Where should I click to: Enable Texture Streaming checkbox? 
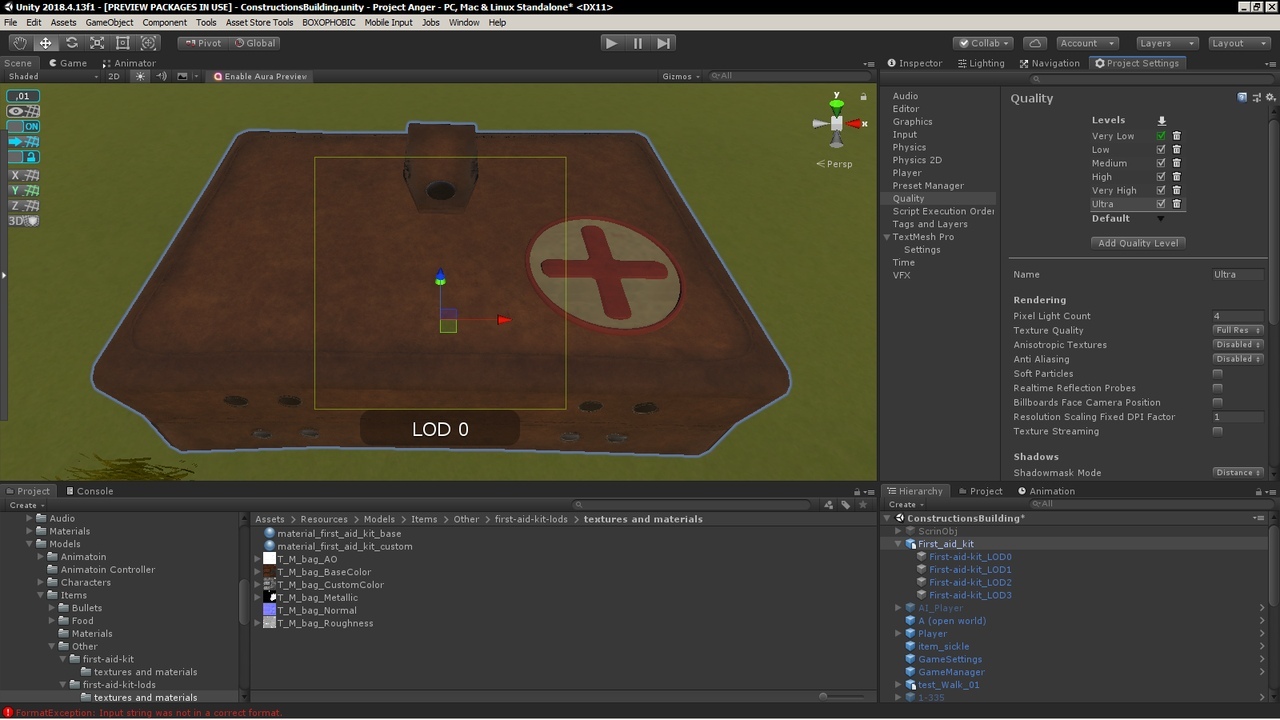(1217, 432)
